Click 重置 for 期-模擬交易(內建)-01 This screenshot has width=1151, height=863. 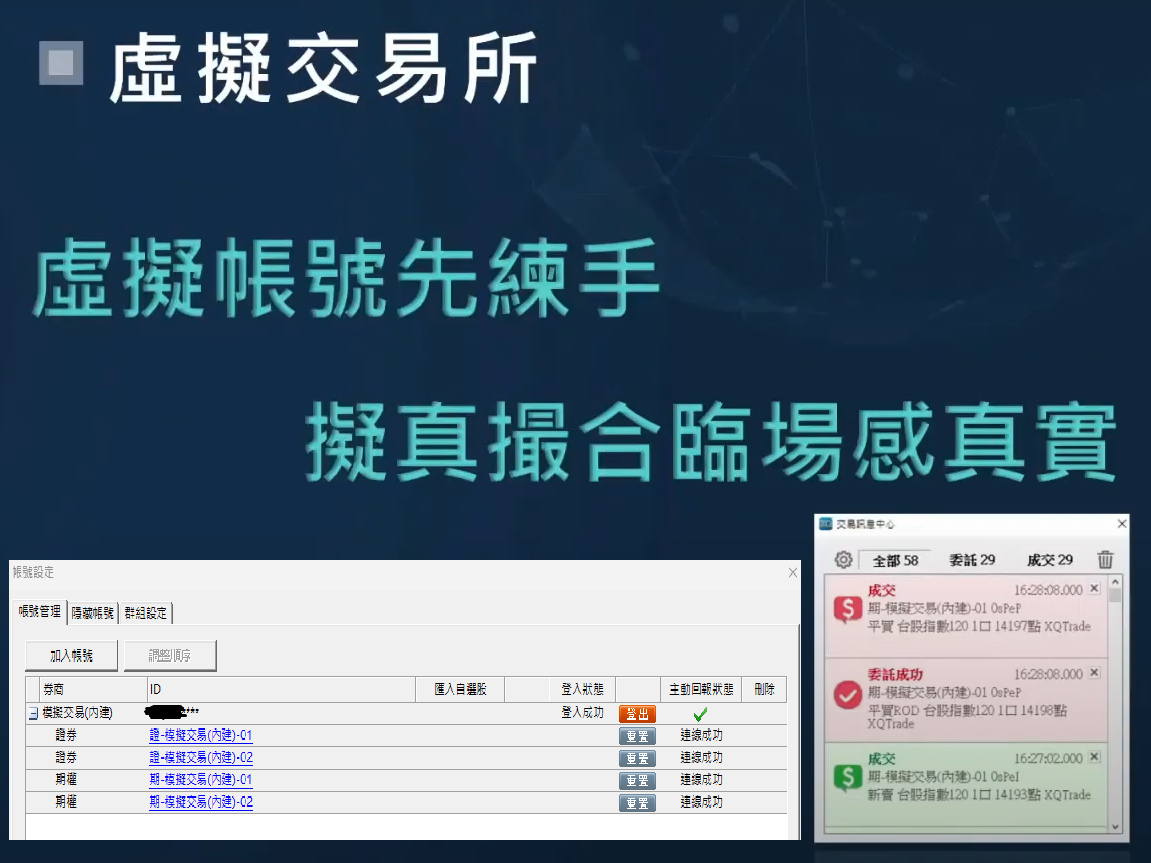point(637,780)
